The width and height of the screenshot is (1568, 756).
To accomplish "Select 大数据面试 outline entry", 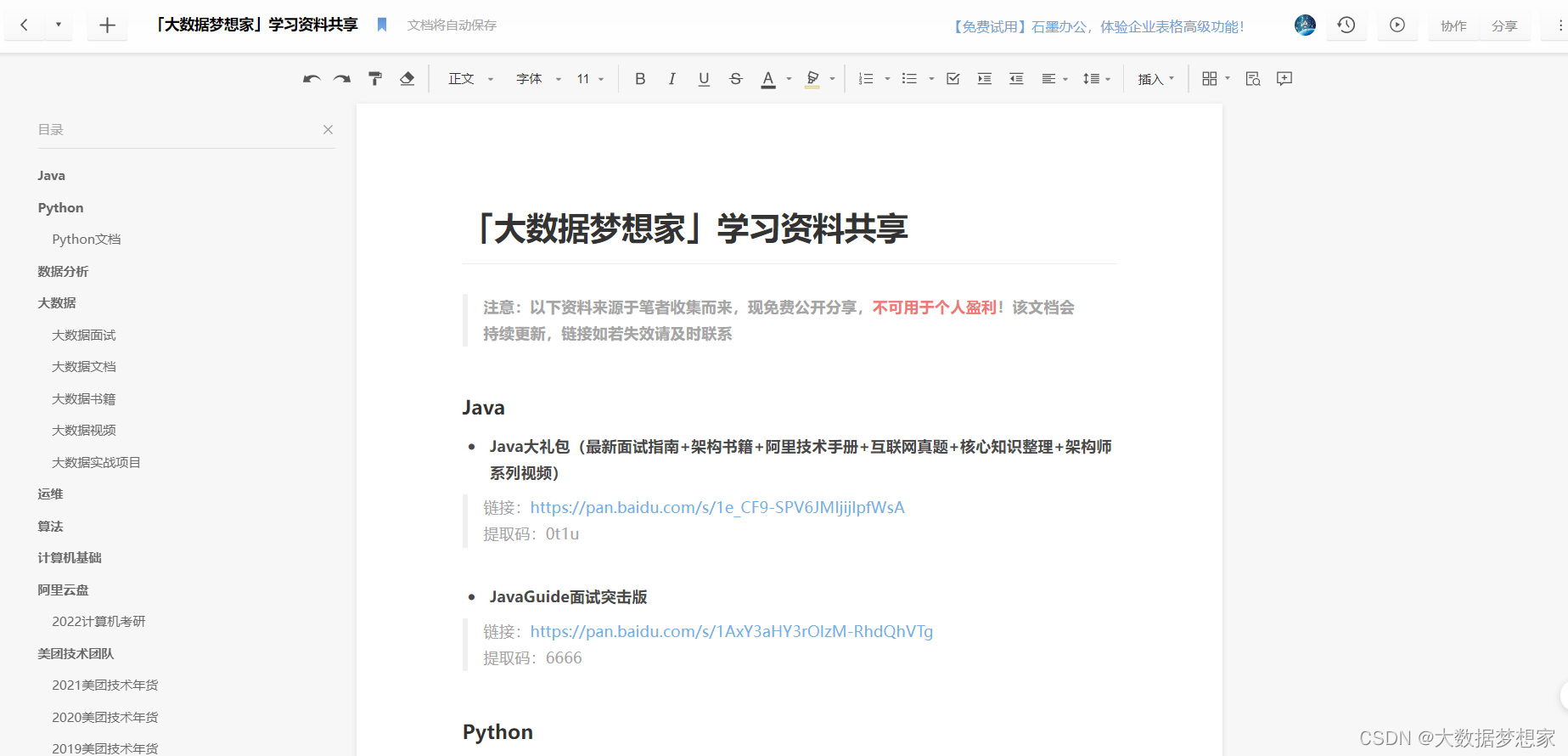I will [x=83, y=336].
